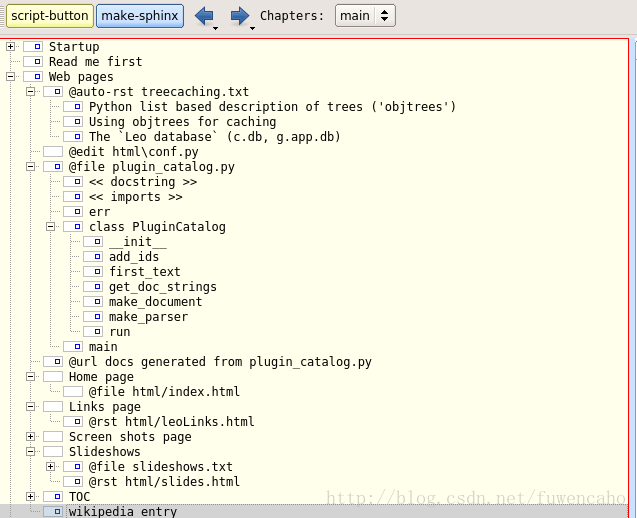Click the icon box beside first_text
Image resolution: width=637 pixels, height=518 pixels.
[93, 271]
